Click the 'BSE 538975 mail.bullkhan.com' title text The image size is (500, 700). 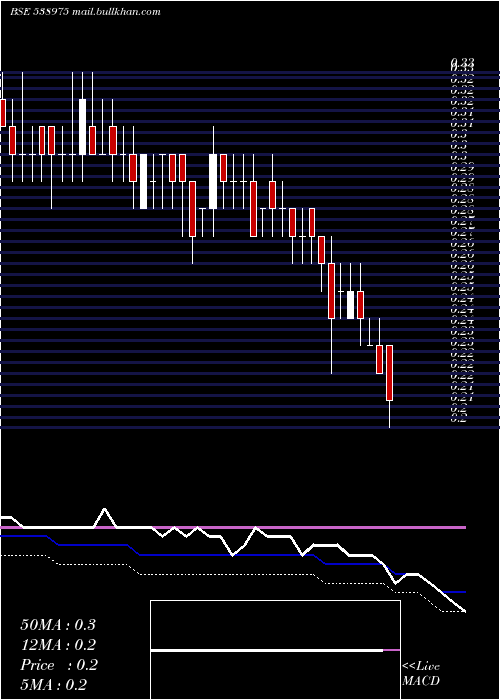click(x=85, y=12)
